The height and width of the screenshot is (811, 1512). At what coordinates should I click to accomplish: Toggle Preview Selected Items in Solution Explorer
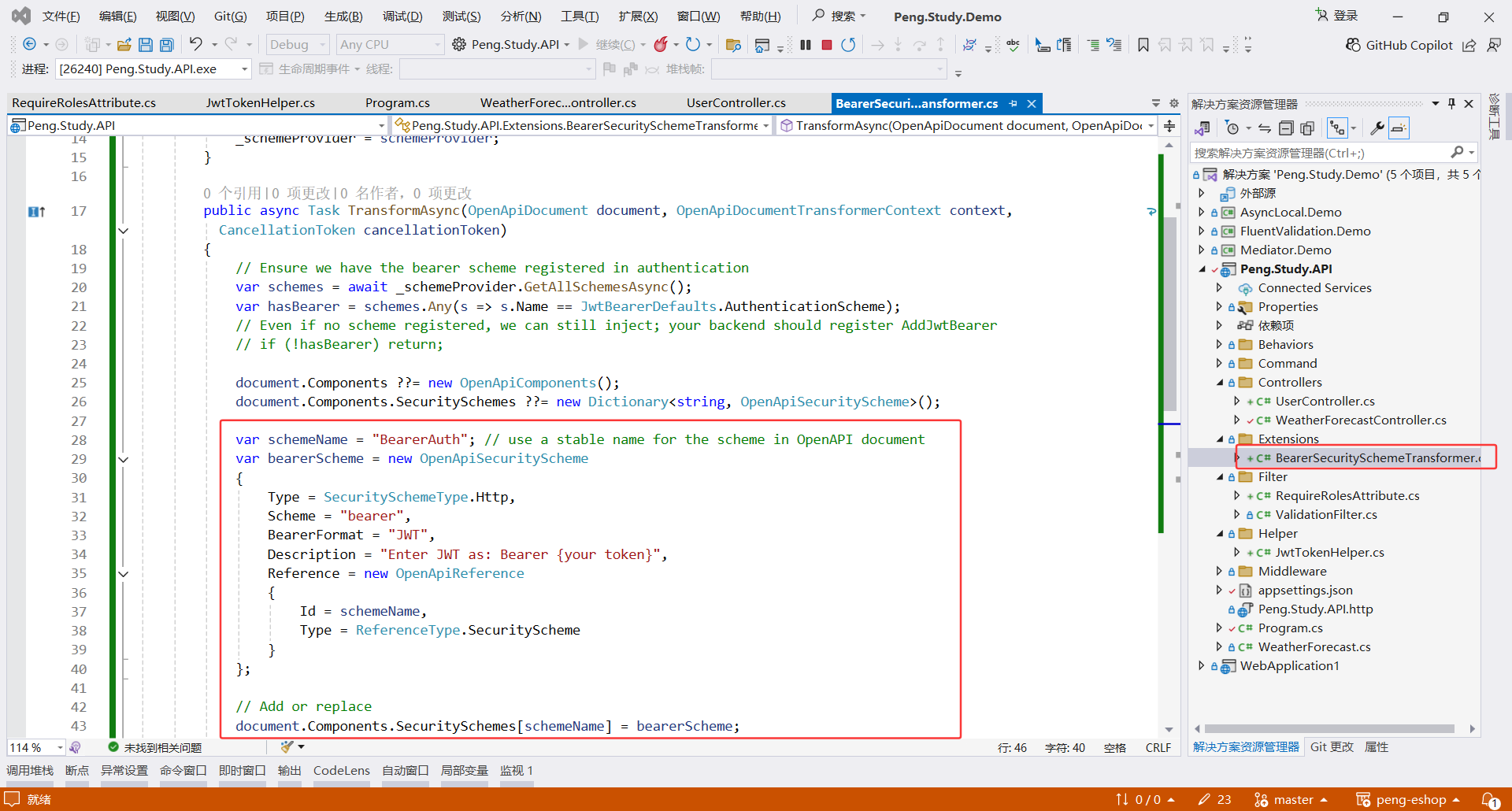[1399, 128]
